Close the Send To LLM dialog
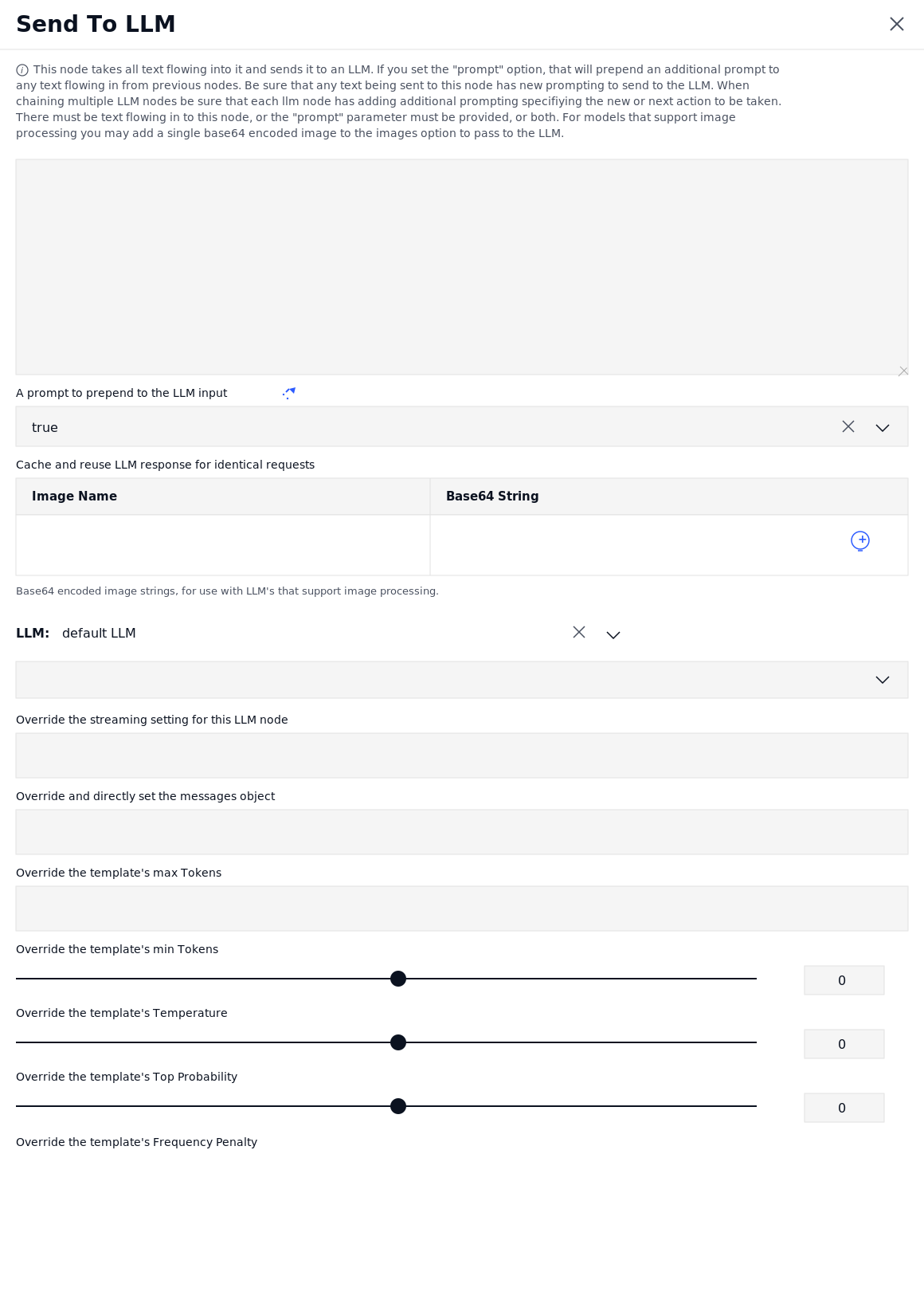 [897, 24]
